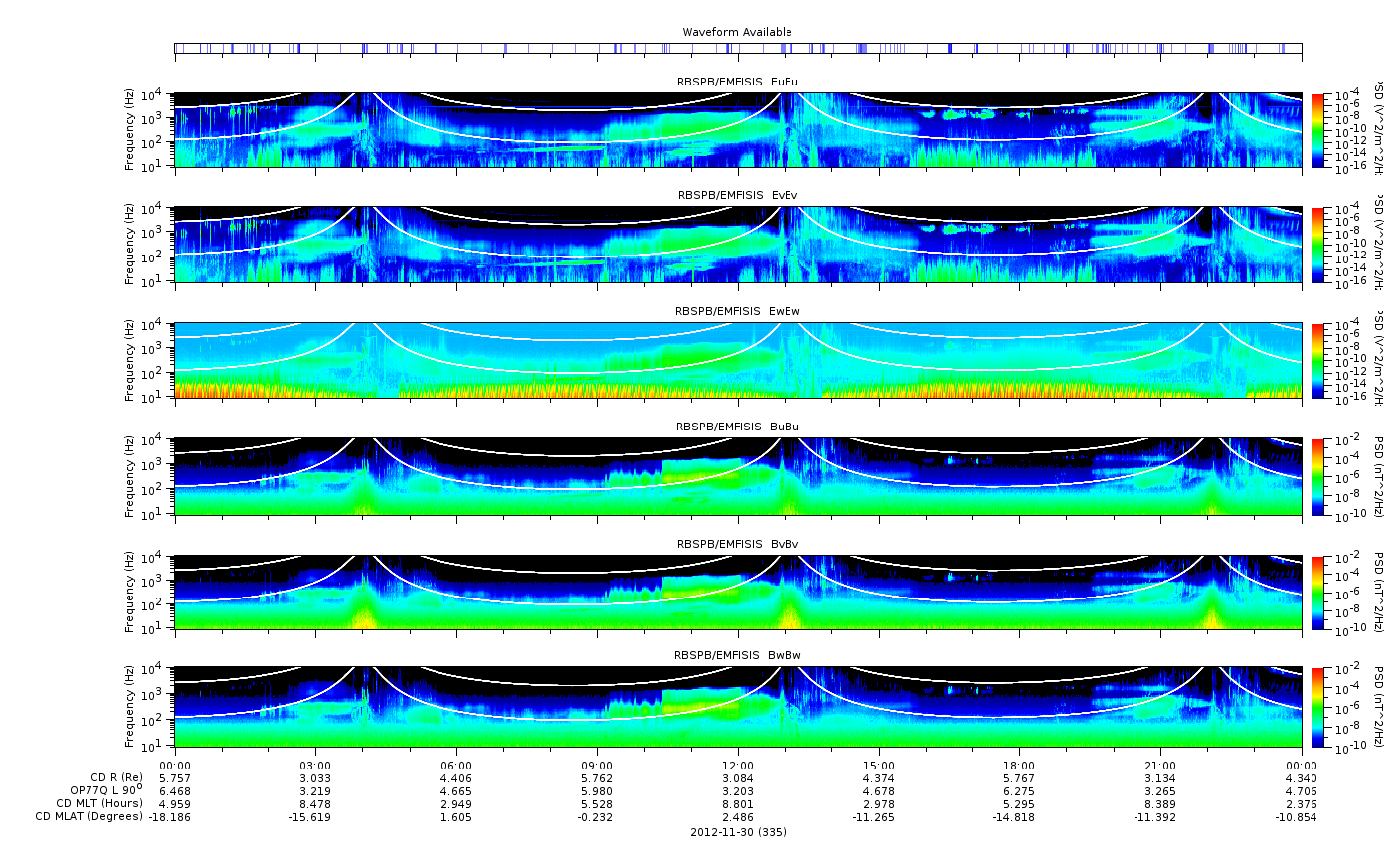Click the 03:00 time axis label
Image resolution: width=1400 pixels, height=854 pixels.
[x=315, y=766]
